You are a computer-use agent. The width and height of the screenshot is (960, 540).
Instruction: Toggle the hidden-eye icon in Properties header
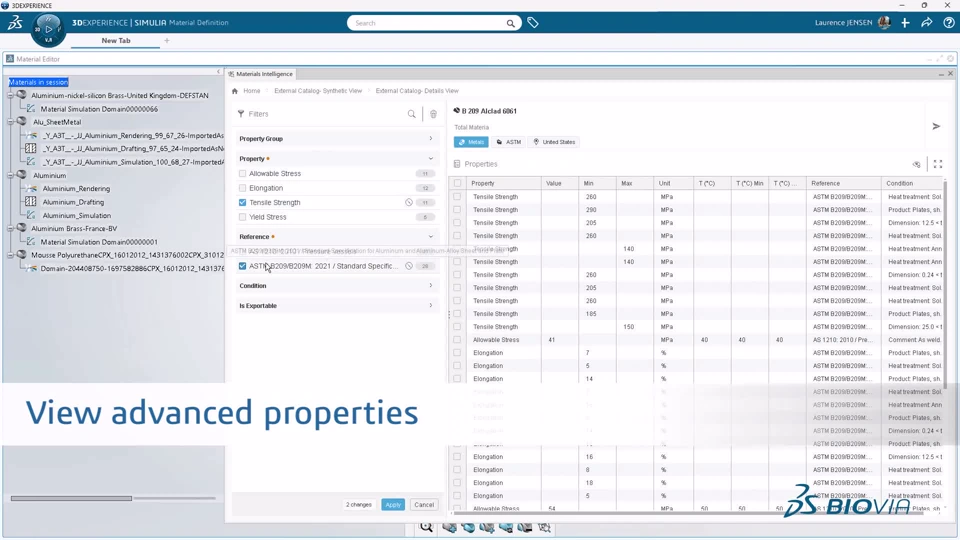point(917,164)
